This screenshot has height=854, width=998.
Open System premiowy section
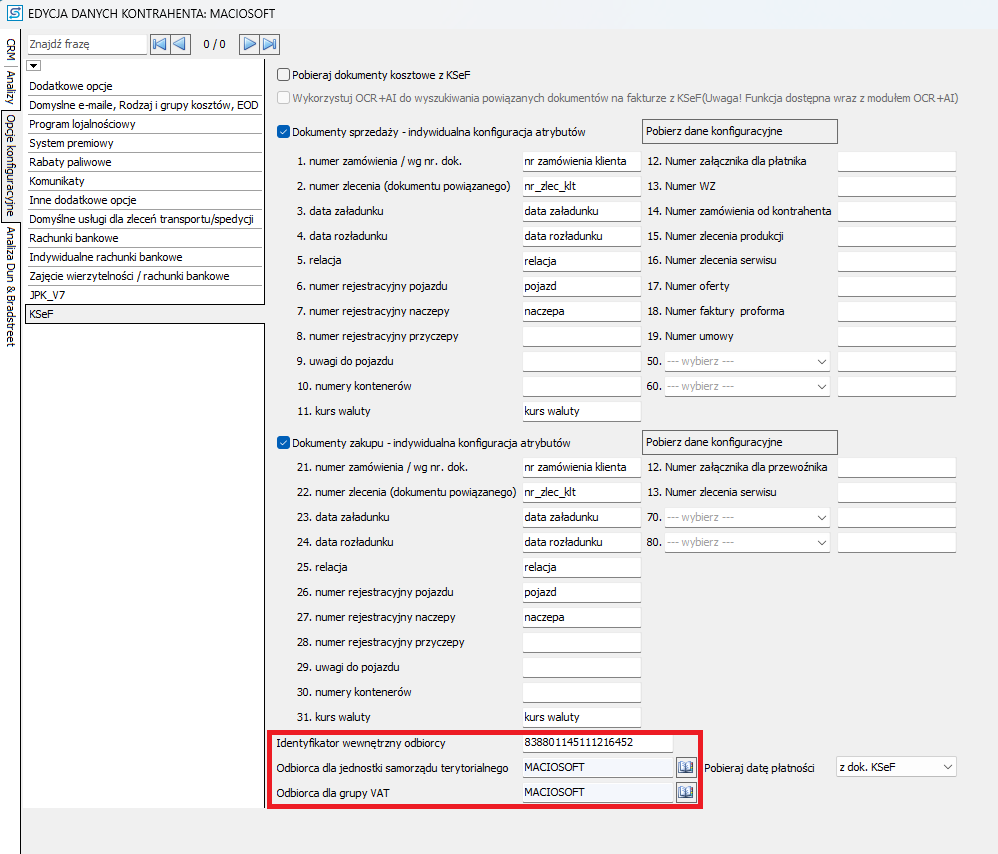click(144, 143)
